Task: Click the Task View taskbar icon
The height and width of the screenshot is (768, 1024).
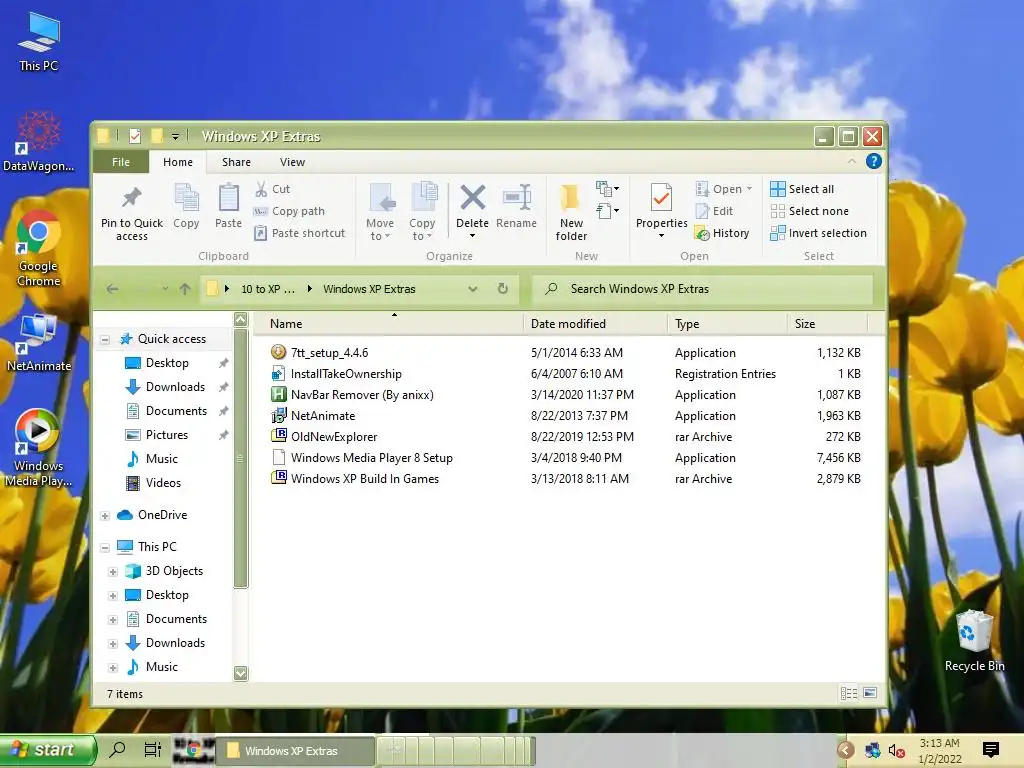Action: 152,750
